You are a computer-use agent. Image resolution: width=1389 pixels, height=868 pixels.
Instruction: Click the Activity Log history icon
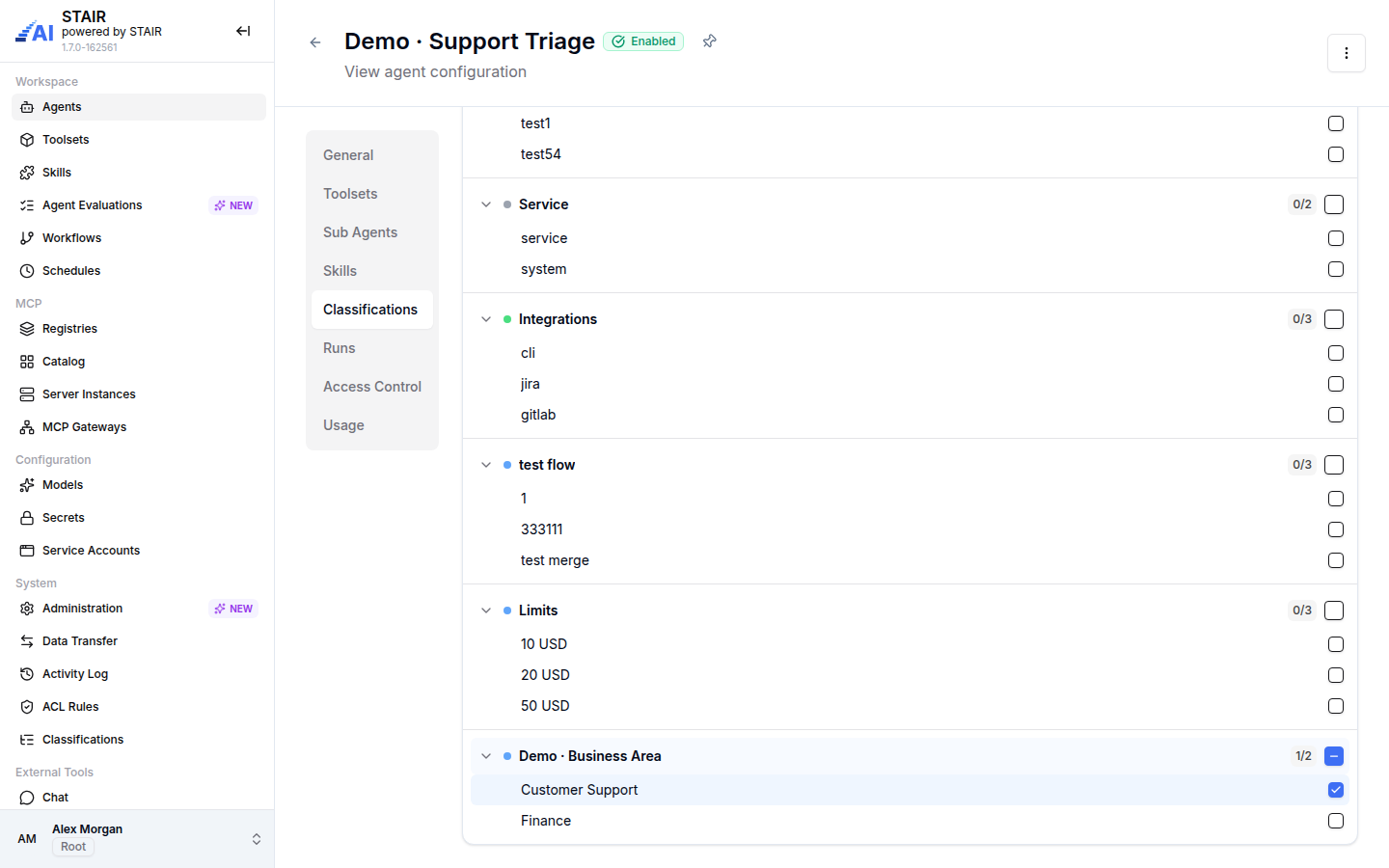pyautogui.click(x=27, y=674)
